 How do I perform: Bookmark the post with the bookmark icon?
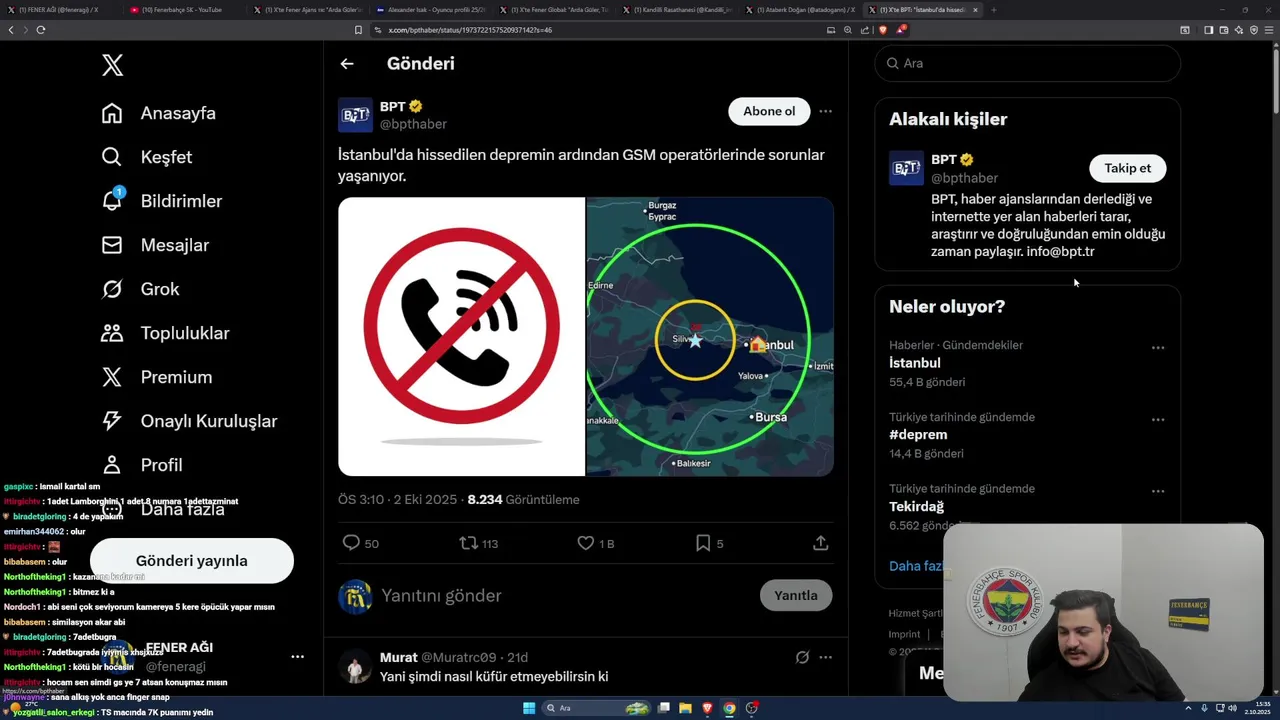tap(703, 543)
